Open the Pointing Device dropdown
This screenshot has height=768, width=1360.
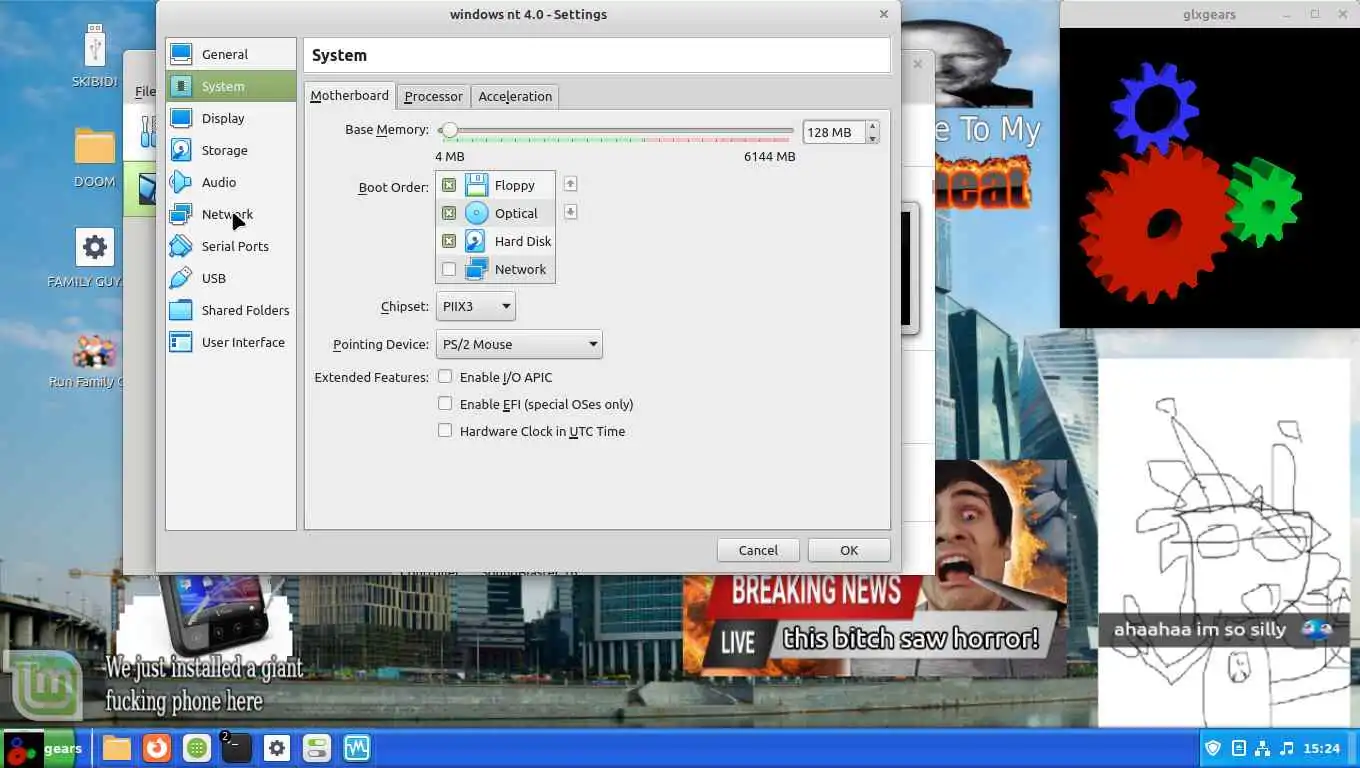(519, 344)
